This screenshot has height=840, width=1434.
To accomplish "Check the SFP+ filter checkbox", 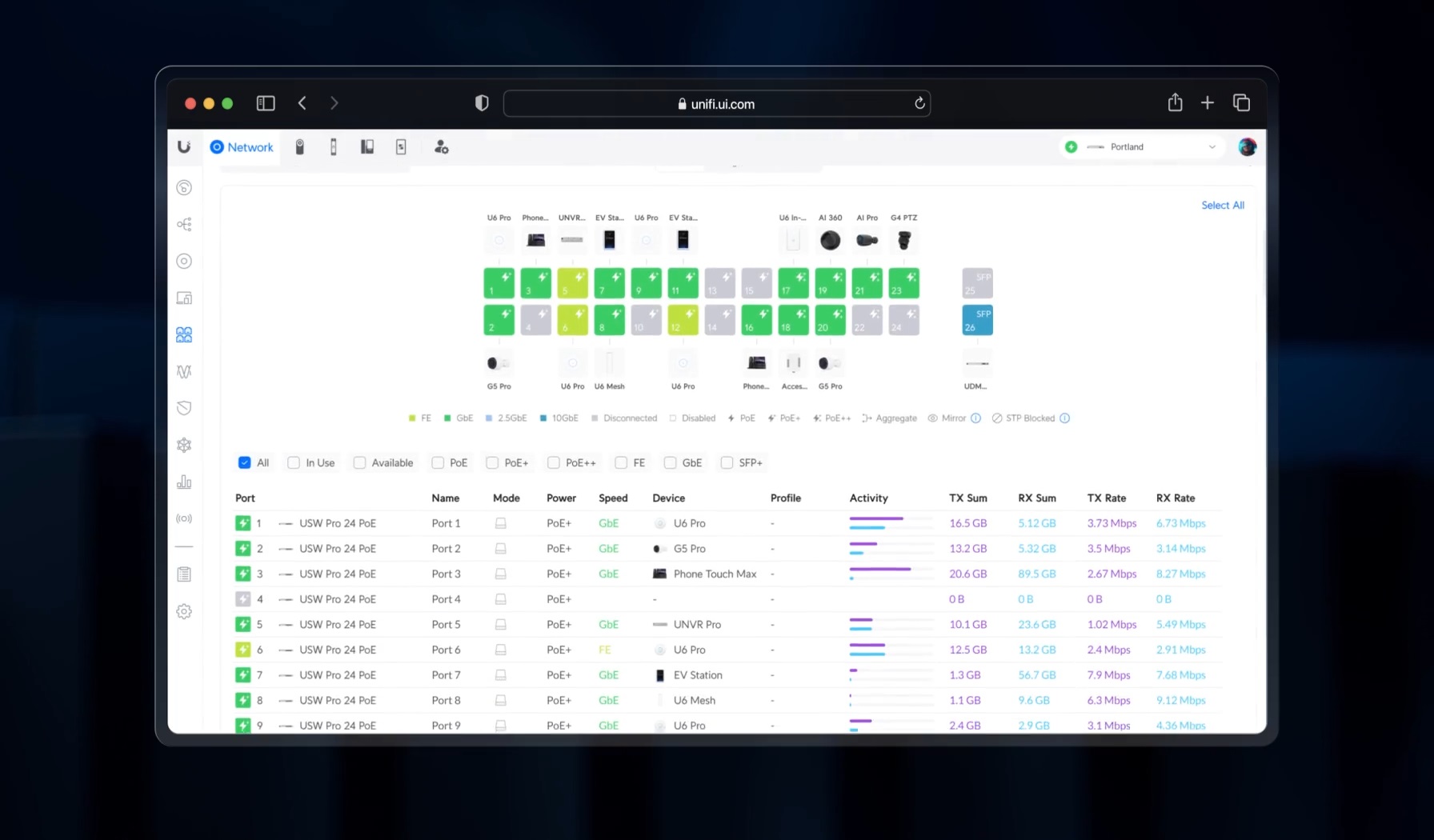I will [x=727, y=463].
